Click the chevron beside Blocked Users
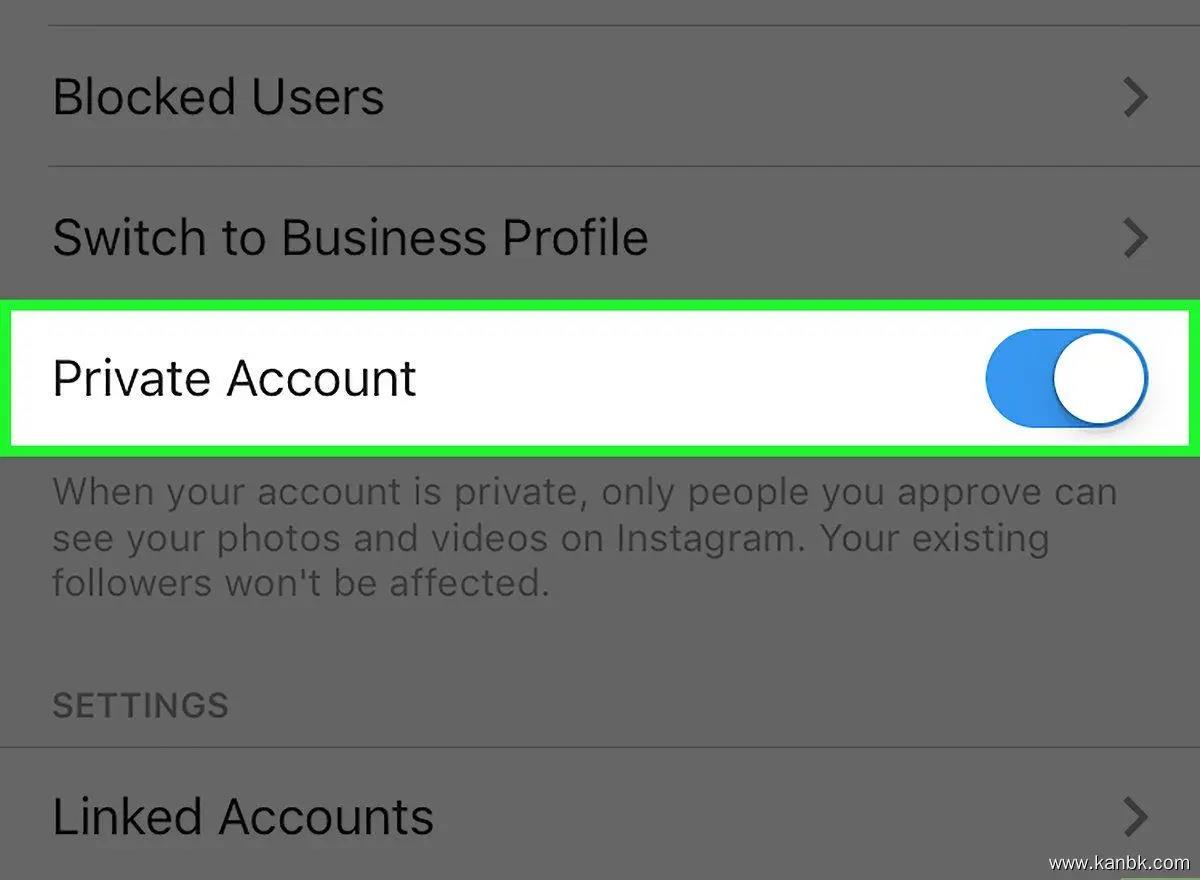Viewport: 1200px width, 880px height. [x=1135, y=98]
